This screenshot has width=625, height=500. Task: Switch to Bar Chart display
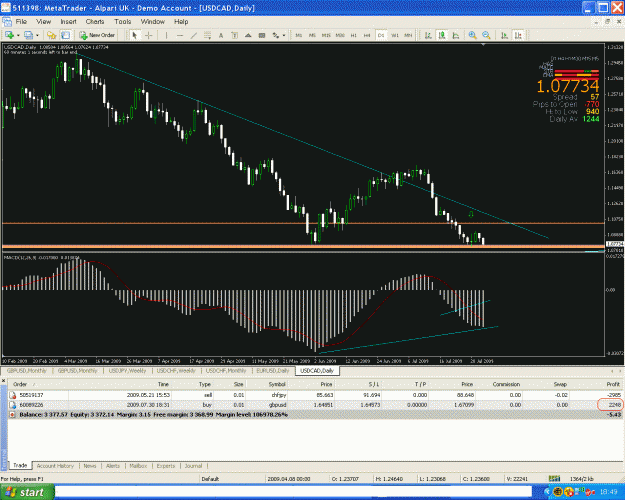click(x=428, y=35)
